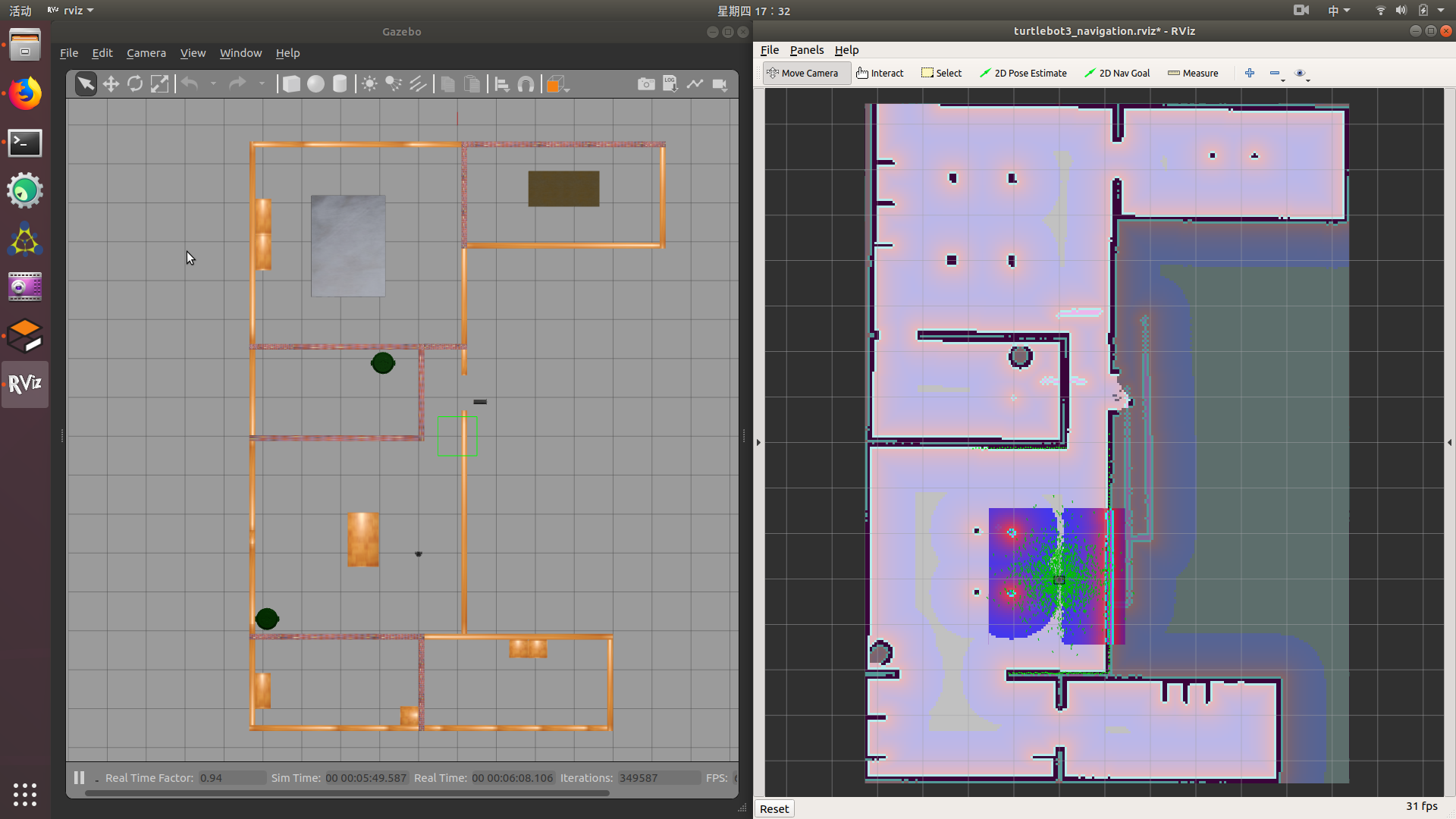Activate the 2D Nav Goal tool
Screen dimensions: 1456x819
(x=1117, y=73)
